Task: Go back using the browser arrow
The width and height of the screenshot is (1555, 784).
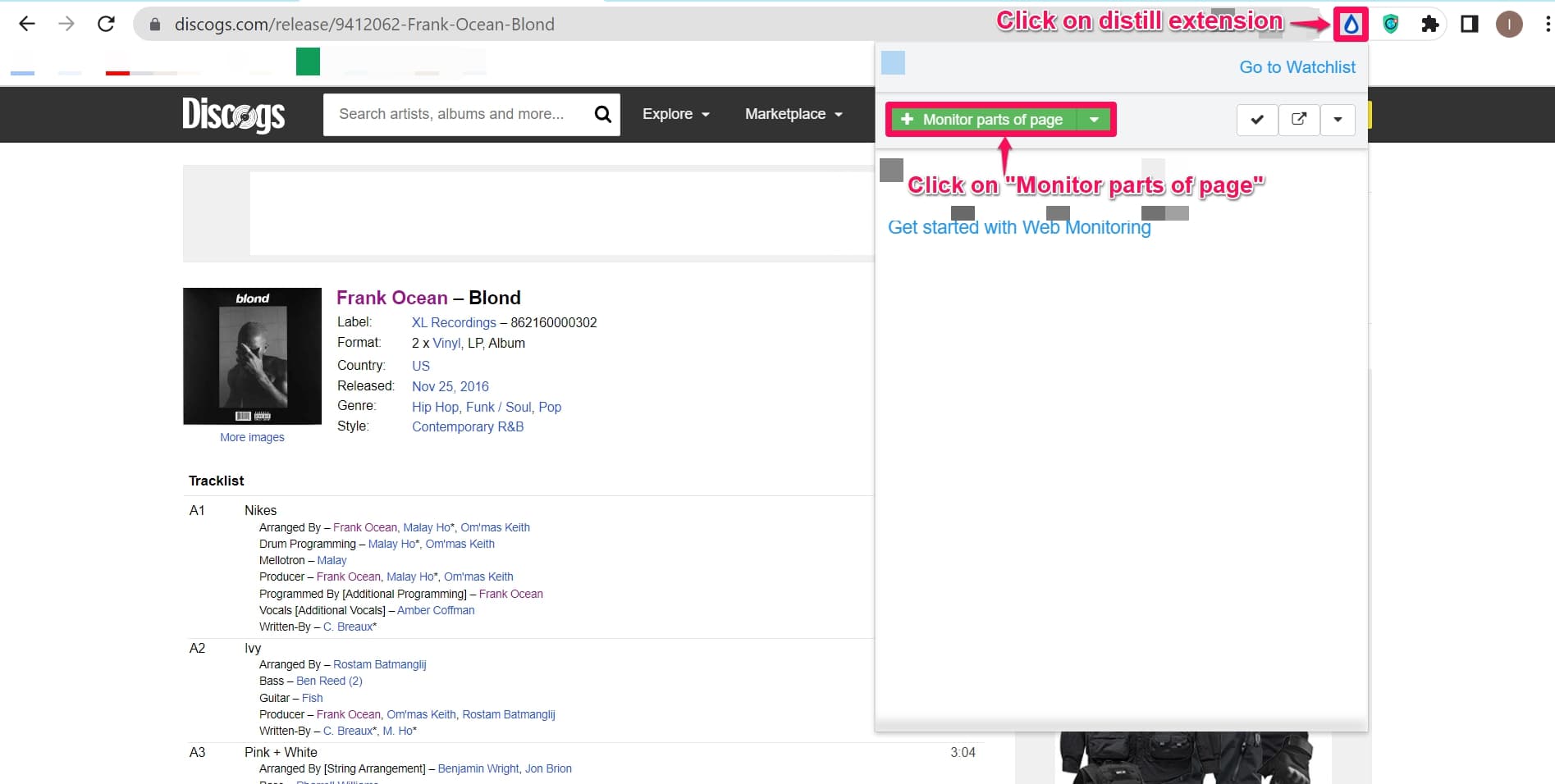Action: click(27, 25)
